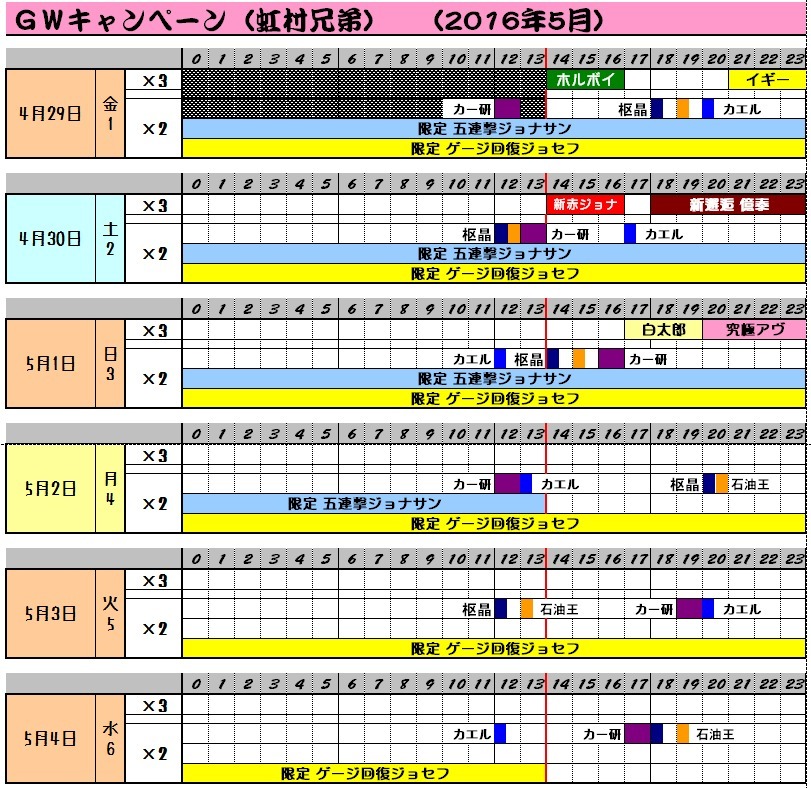Click the yellow ゲージ回復ジョセフ bar on 5月4日

[363, 773]
